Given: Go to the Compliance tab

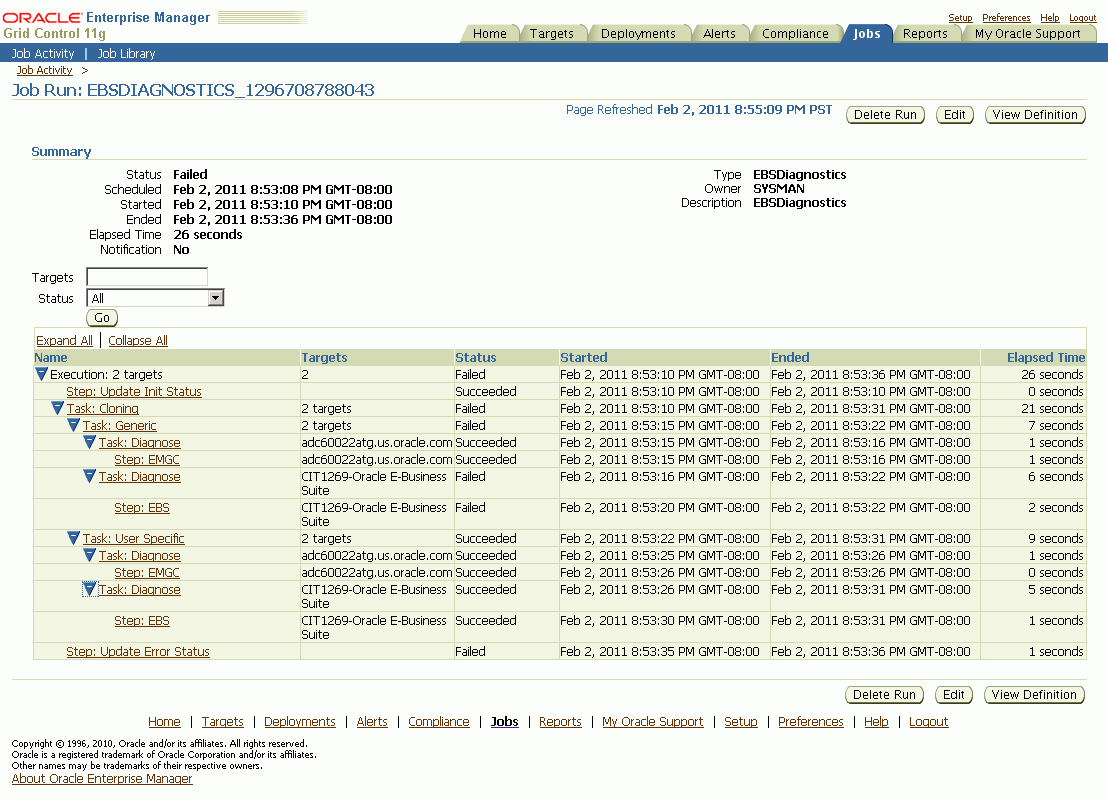Looking at the screenshot, I should (795, 33).
